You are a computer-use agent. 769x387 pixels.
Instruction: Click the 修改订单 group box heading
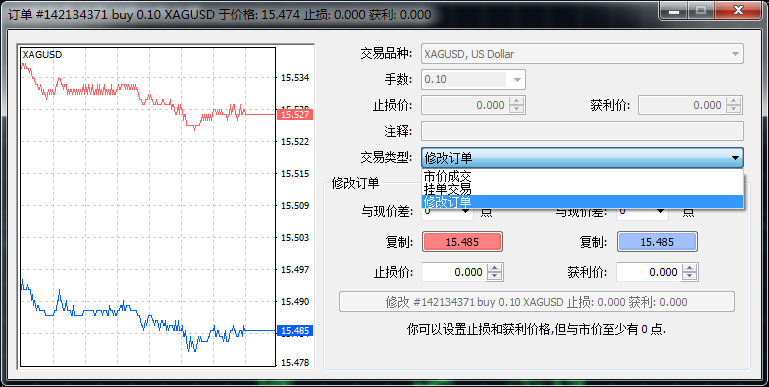coord(356,183)
